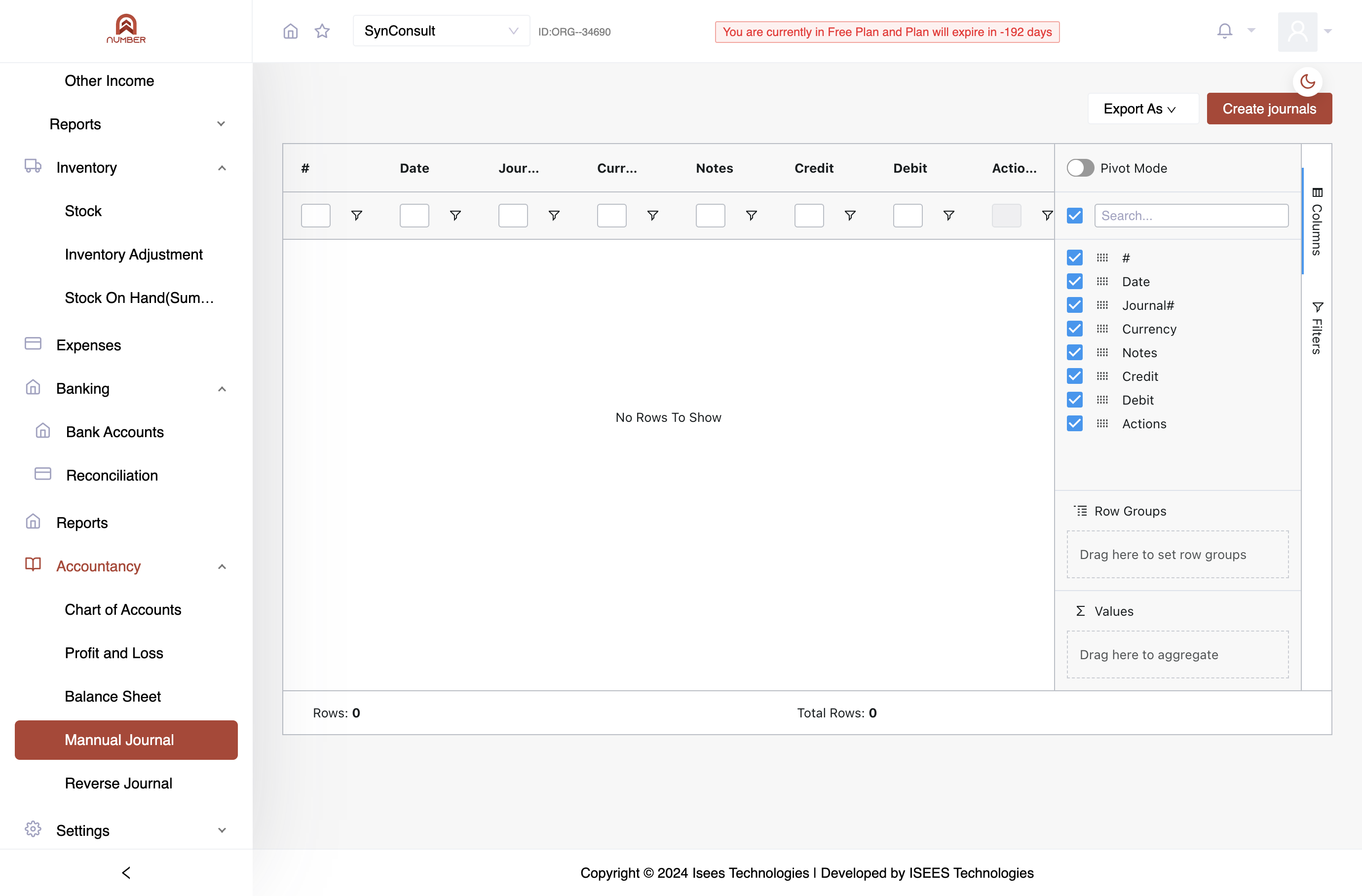The width and height of the screenshot is (1362, 896).
Task: Uncheck the Notes column checkbox
Action: (1075, 352)
